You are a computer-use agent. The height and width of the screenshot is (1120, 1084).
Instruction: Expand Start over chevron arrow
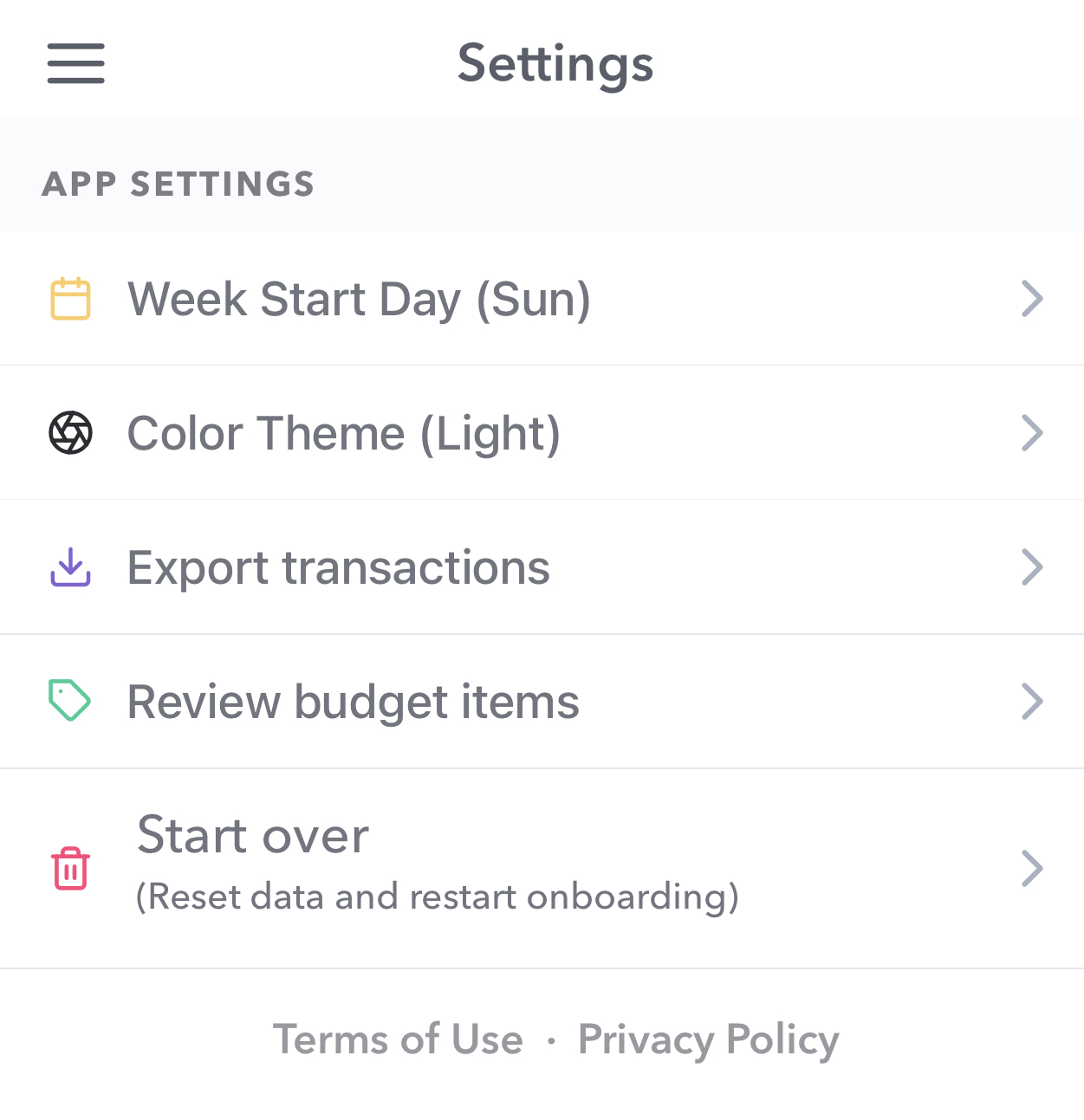click(1032, 868)
